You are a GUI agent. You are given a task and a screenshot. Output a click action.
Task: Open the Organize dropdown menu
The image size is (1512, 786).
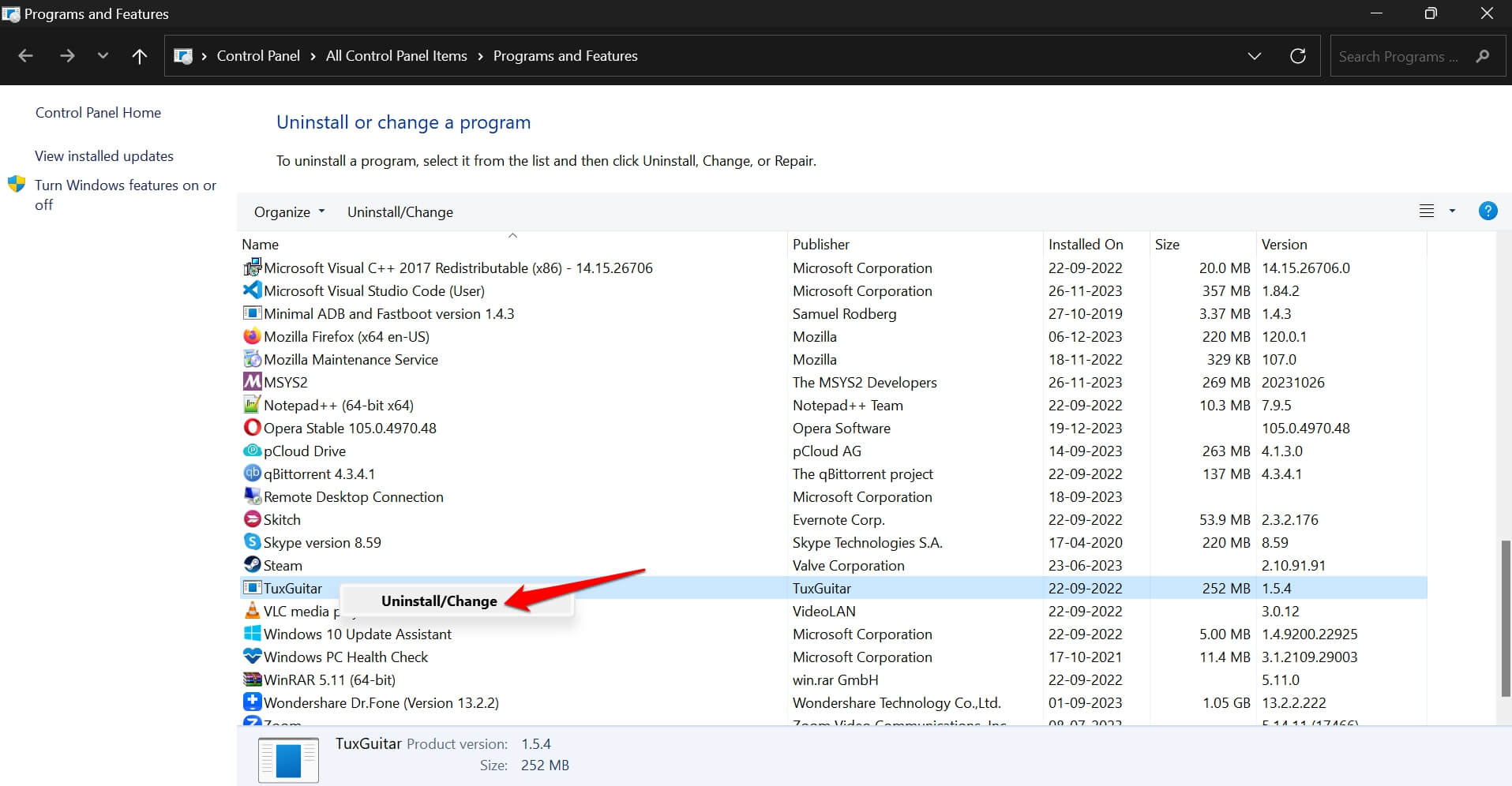pyautogui.click(x=289, y=212)
